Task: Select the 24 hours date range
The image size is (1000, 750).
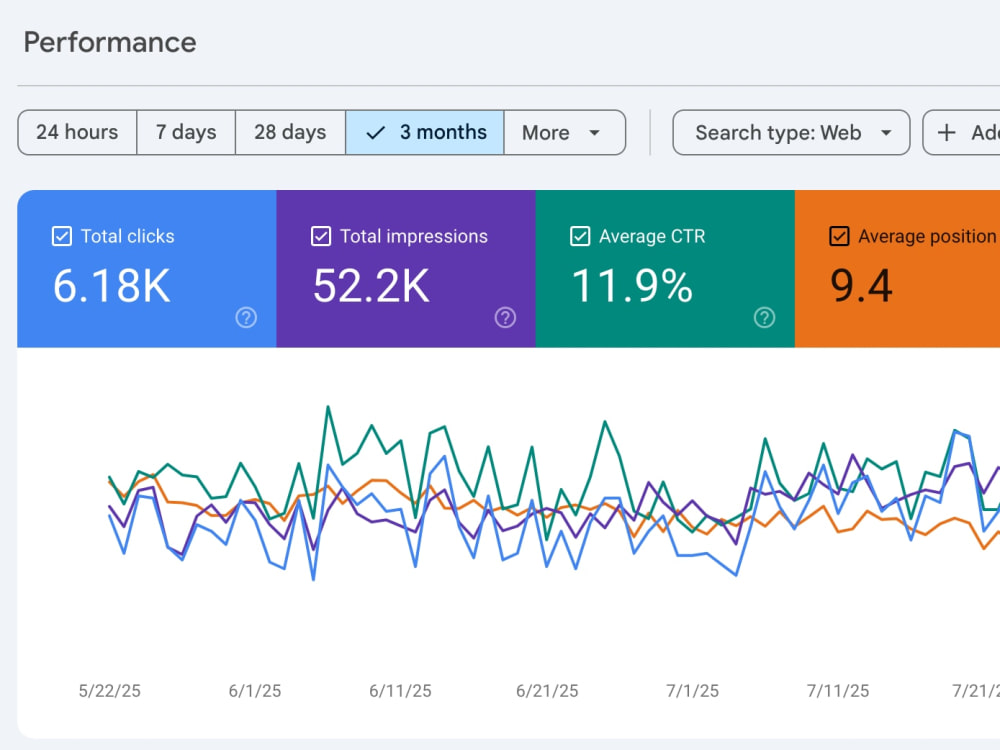Action: (x=77, y=133)
